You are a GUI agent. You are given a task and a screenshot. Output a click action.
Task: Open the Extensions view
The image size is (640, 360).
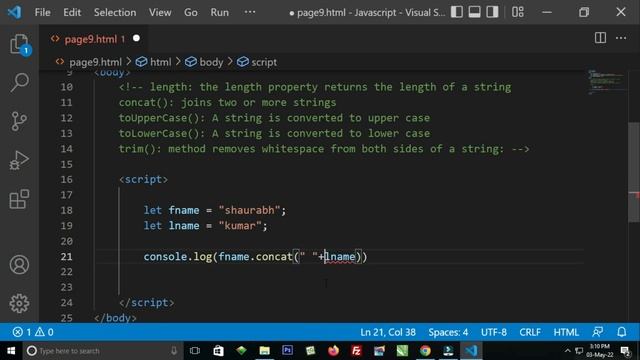(19, 199)
